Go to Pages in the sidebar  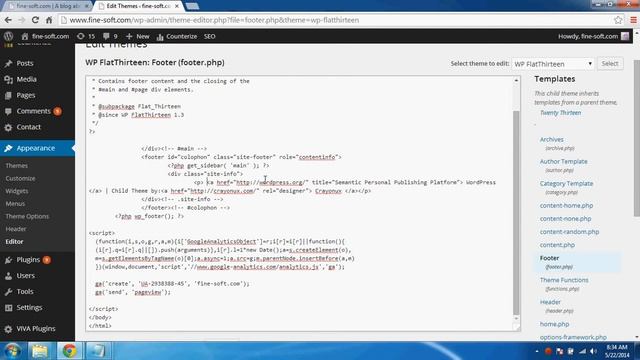click(x=26, y=95)
